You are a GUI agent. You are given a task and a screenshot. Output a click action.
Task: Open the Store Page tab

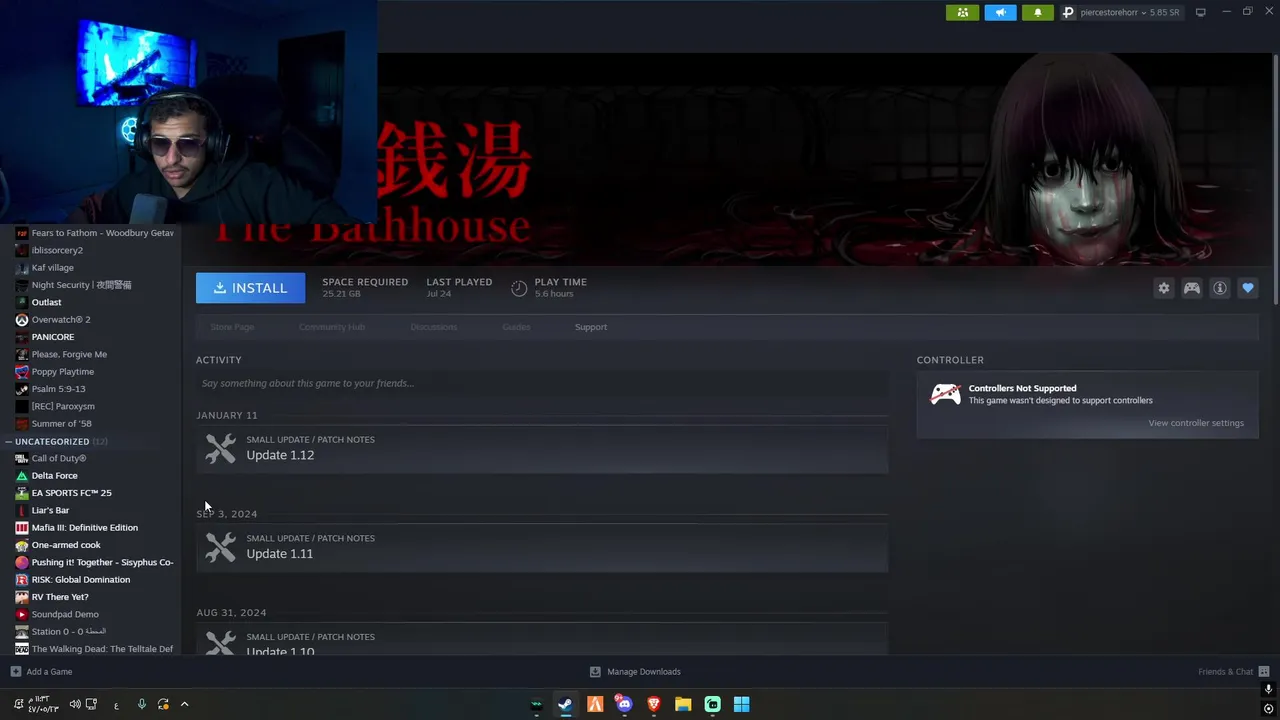pyautogui.click(x=232, y=327)
